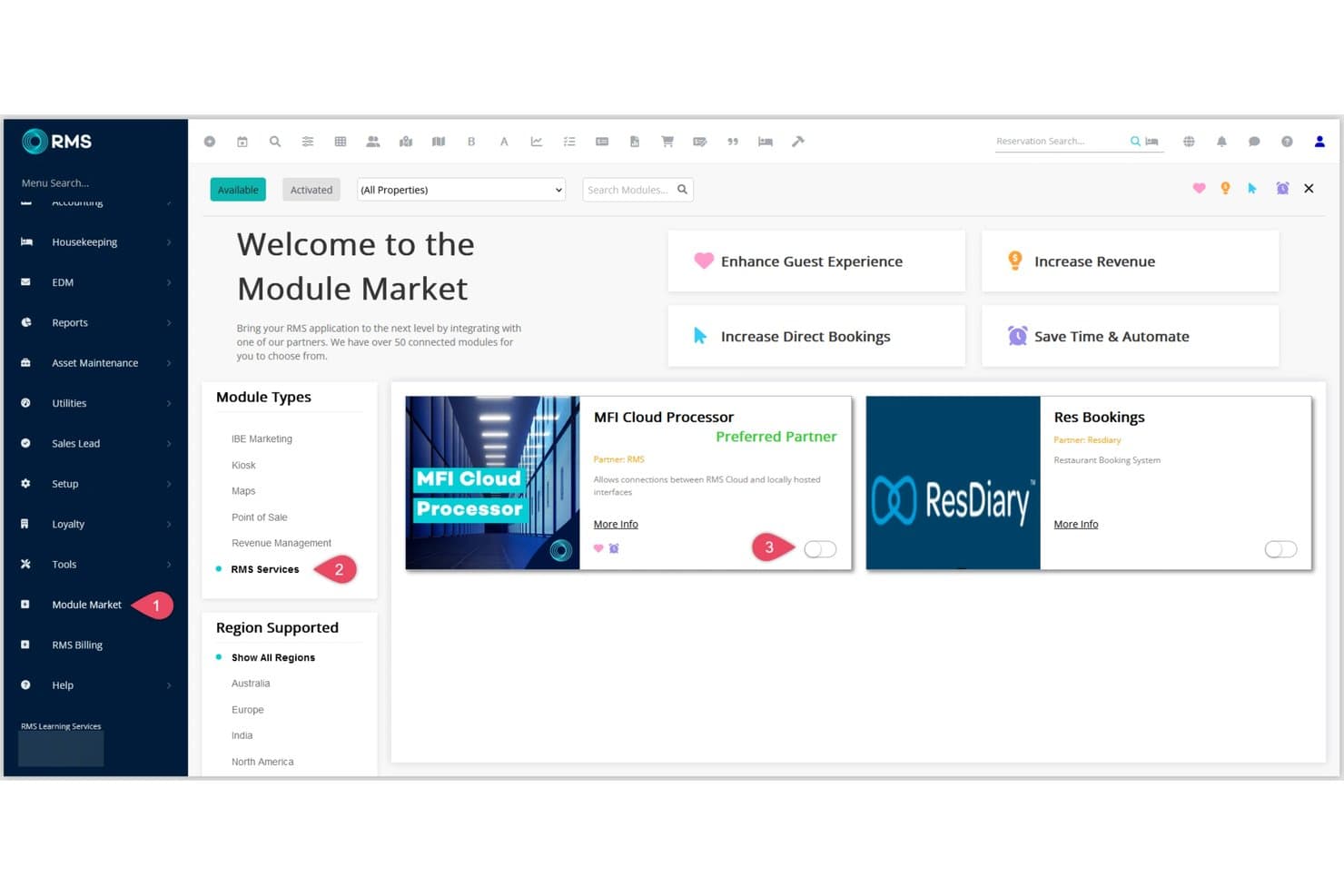Image resolution: width=1344 pixels, height=896 pixels.
Task: Switch to the Activated tab
Action: click(311, 190)
